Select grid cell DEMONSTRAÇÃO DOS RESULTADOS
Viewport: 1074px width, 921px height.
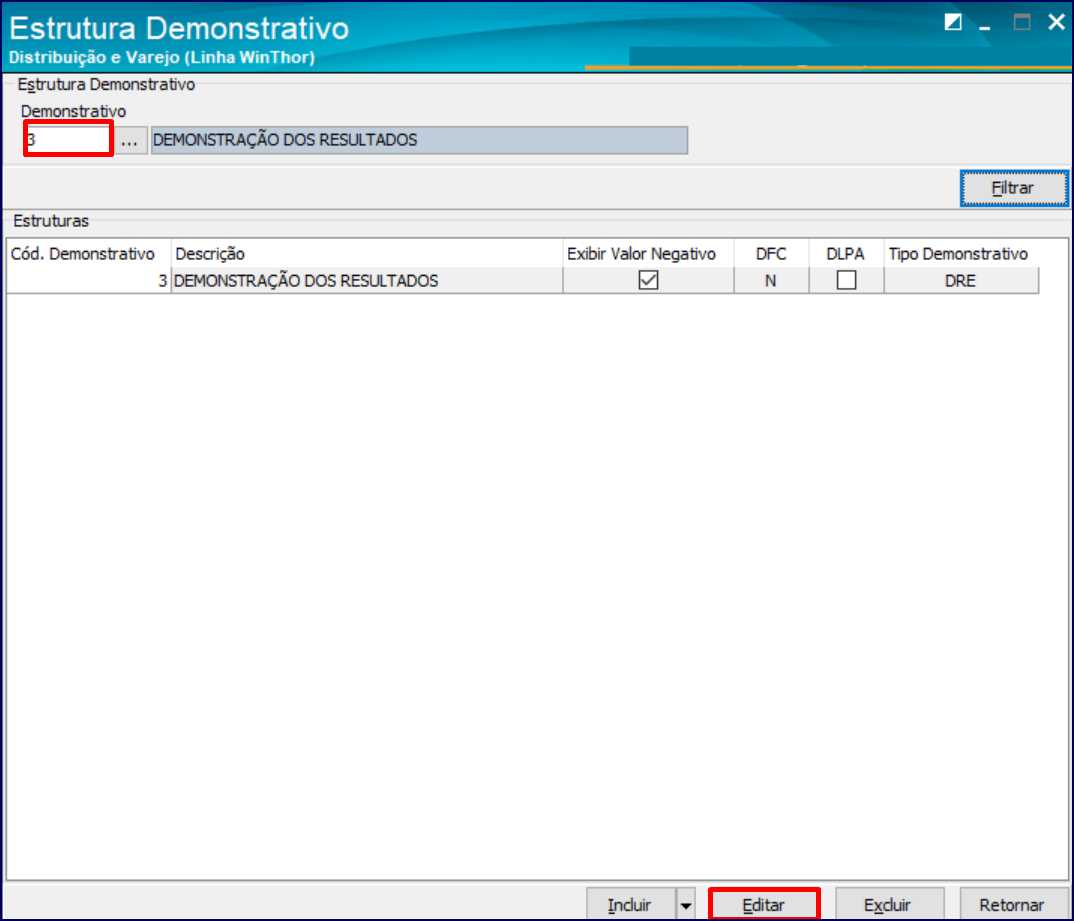(x=366, y=281)
